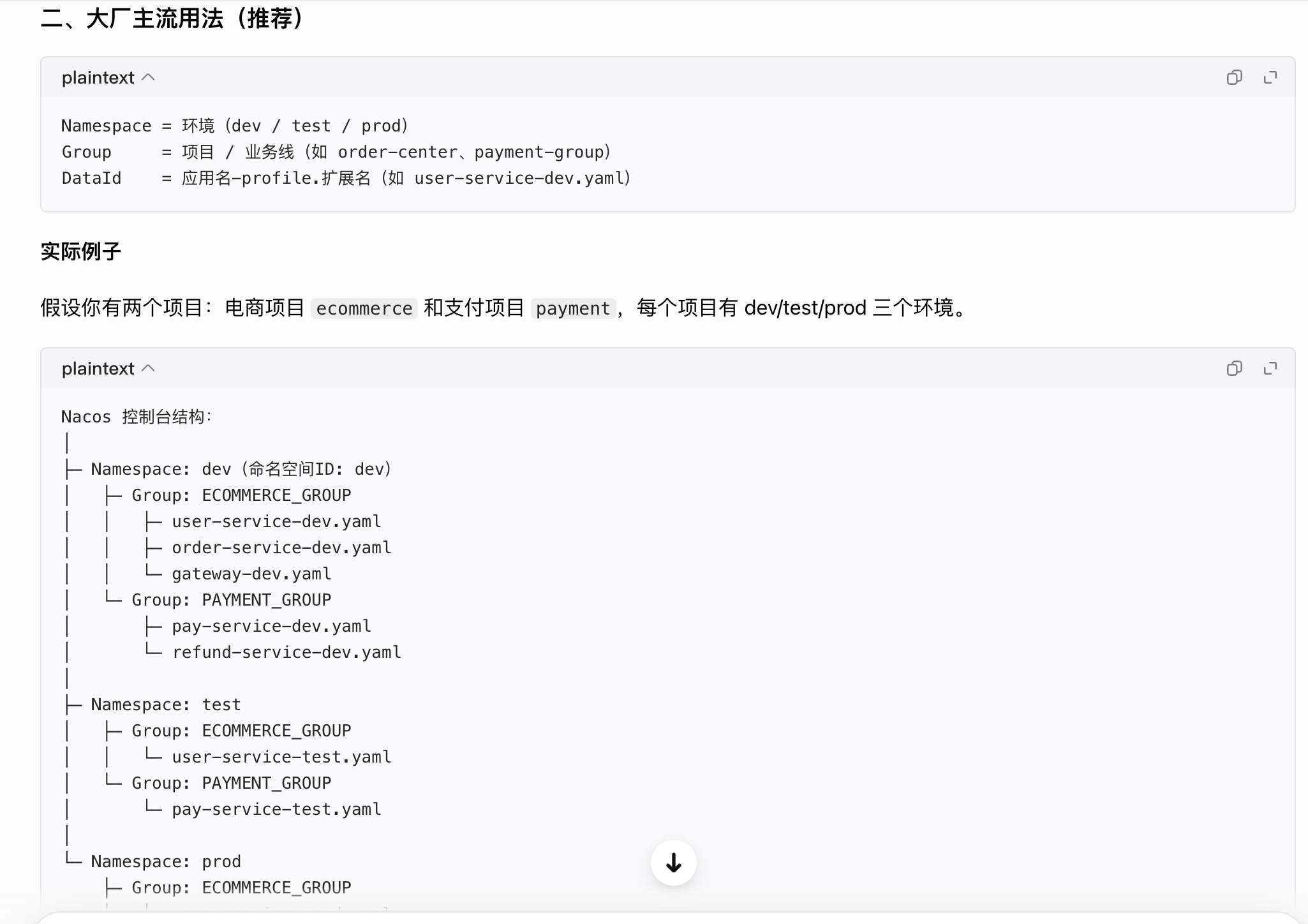Click the inline code payment
The image size is (1308, 924).
(x=573, y=308)
